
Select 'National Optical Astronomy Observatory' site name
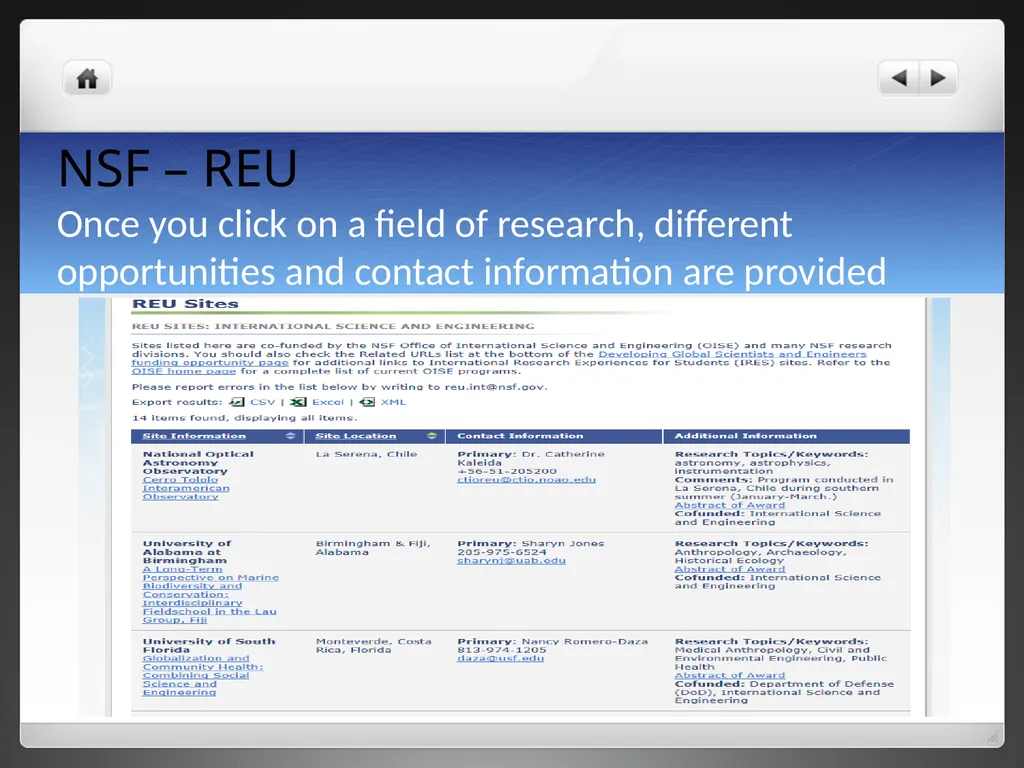click(x=198, y=462)
